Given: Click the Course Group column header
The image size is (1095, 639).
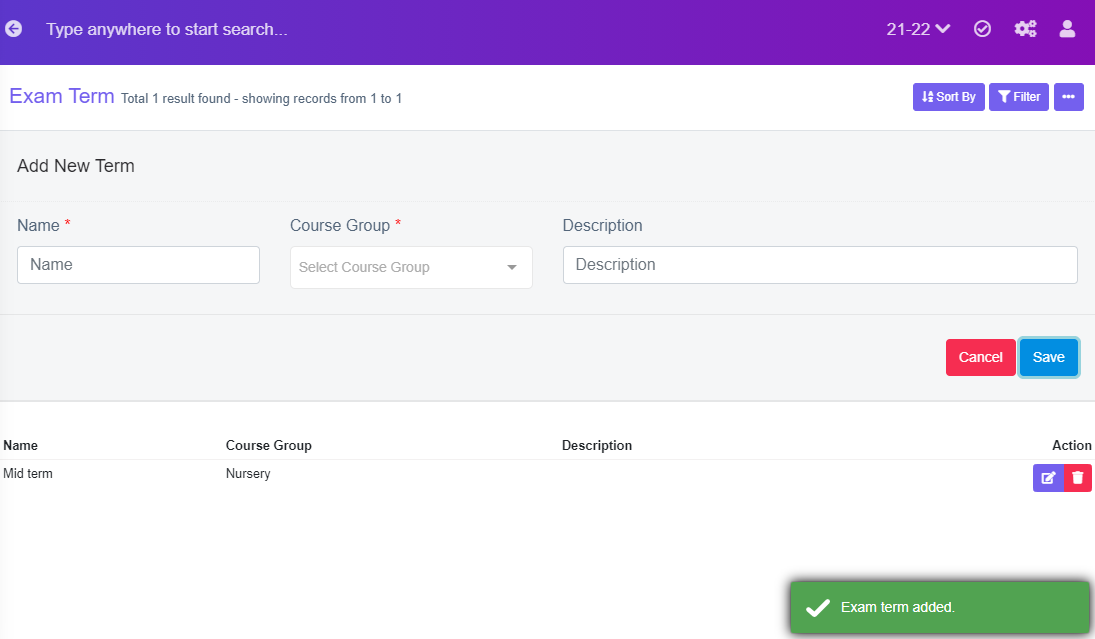Looking at the screenshot, I should [x=268, y=446].
